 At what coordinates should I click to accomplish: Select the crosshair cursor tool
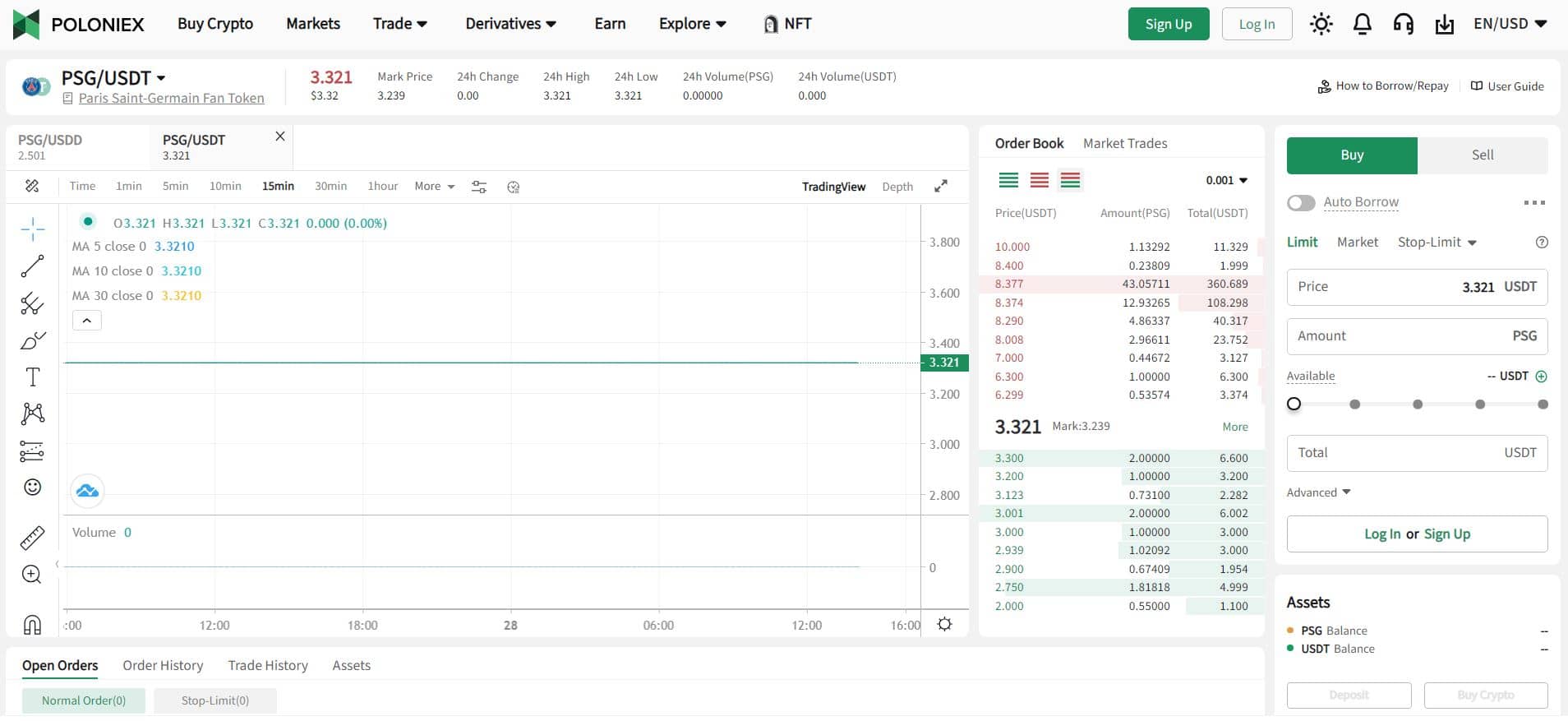click(32, 229)
